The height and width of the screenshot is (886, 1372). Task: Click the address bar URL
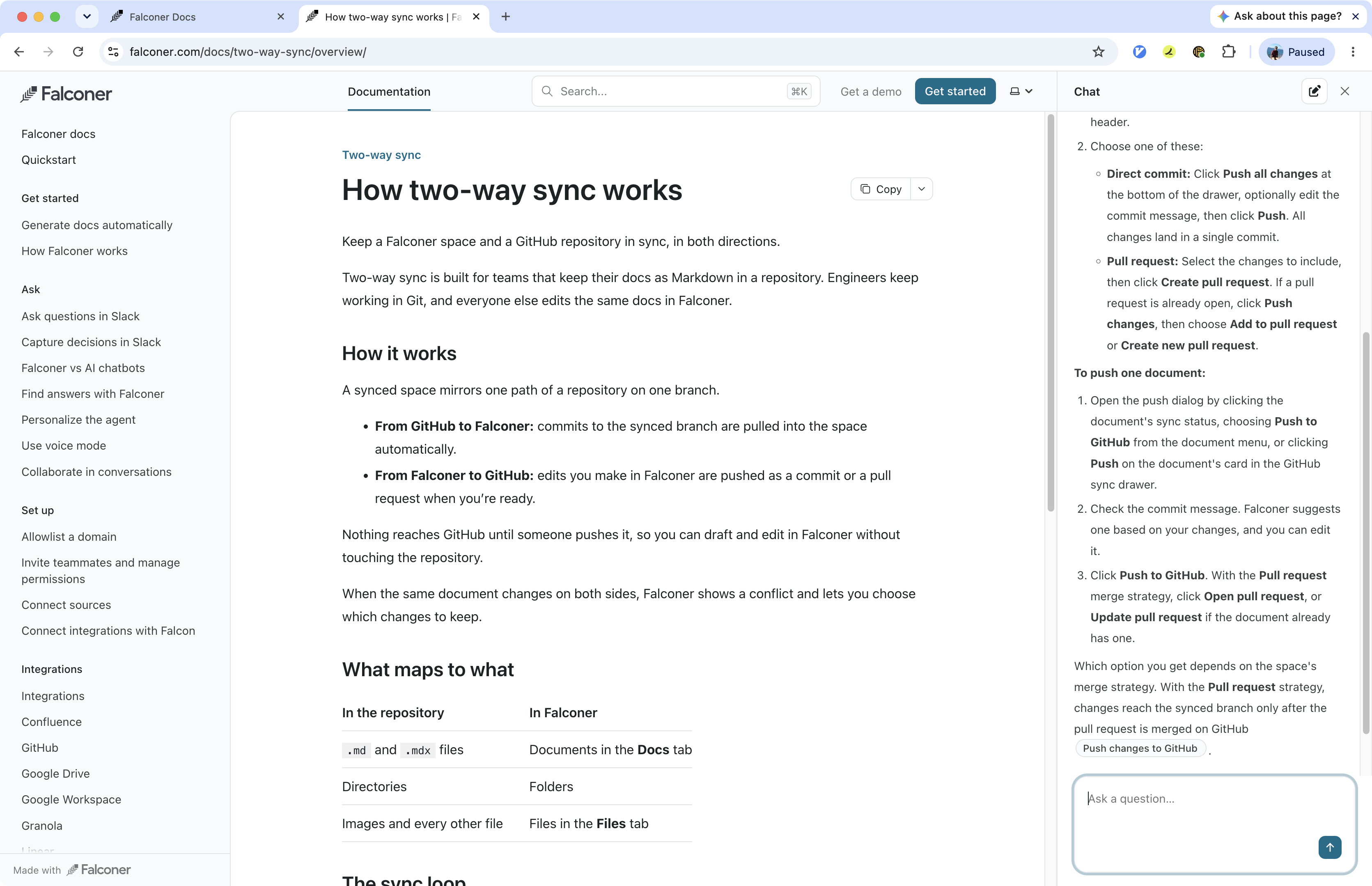coord(248,52)
